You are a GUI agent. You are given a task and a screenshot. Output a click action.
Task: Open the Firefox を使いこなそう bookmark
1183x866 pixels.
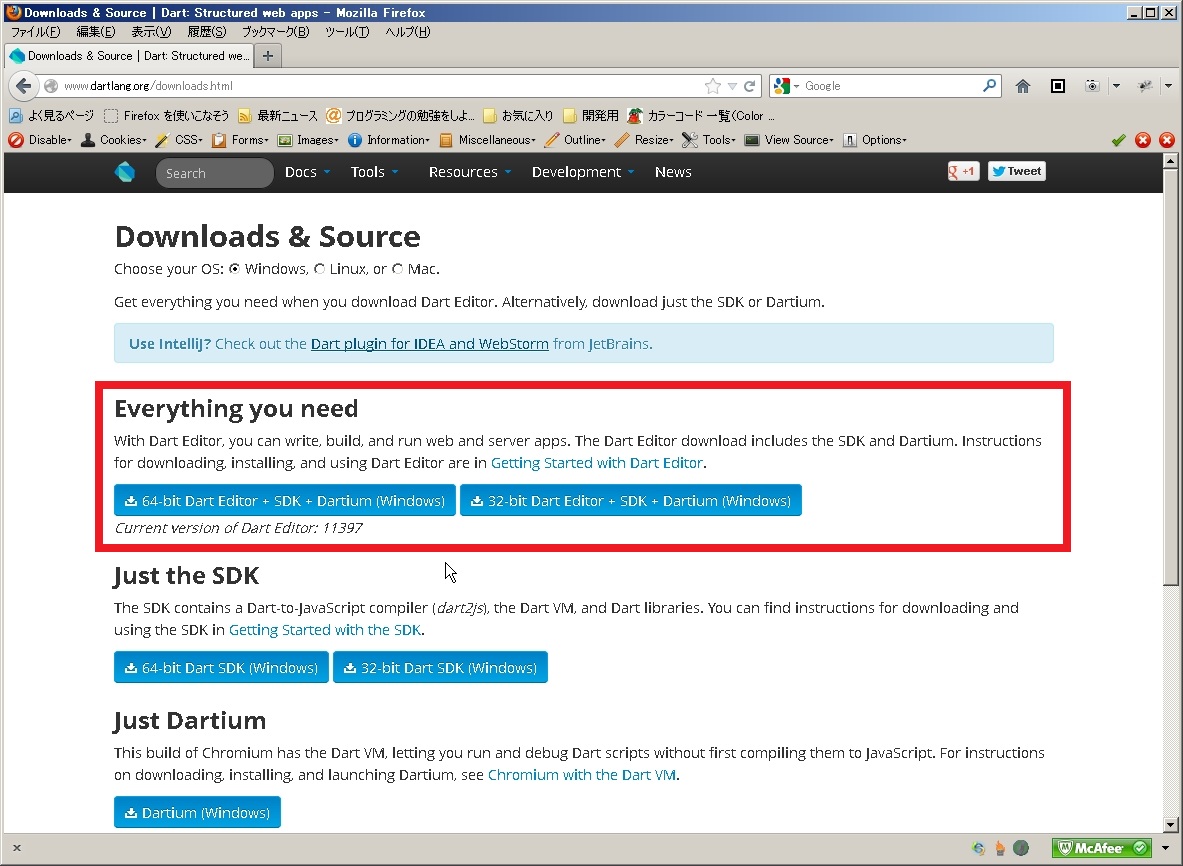167,115
